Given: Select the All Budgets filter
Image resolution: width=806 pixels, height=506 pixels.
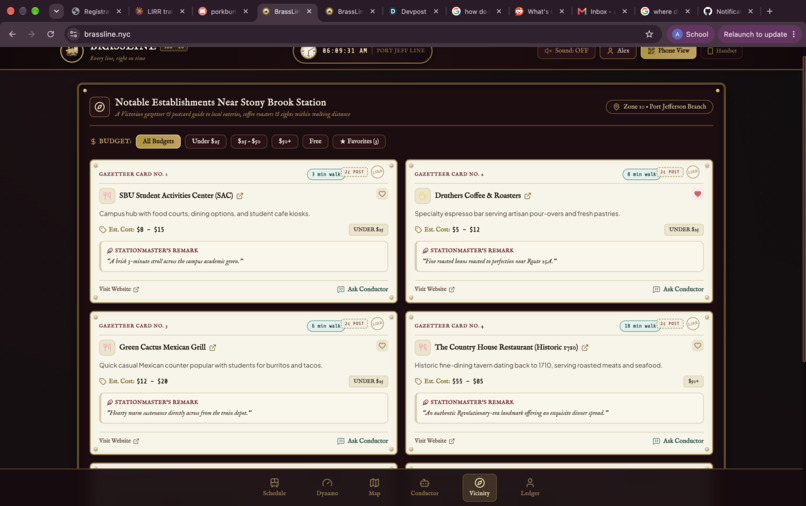Looking at the screenshot, I should click(x=158, y=141).
